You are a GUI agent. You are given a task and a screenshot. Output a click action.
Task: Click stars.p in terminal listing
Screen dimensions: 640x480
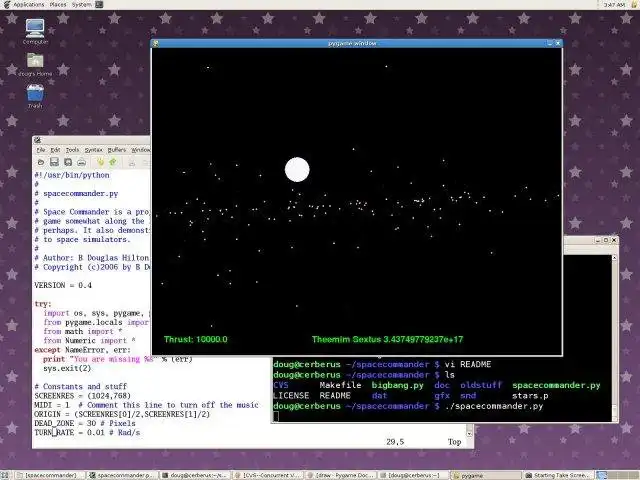[x=530, y=396]
